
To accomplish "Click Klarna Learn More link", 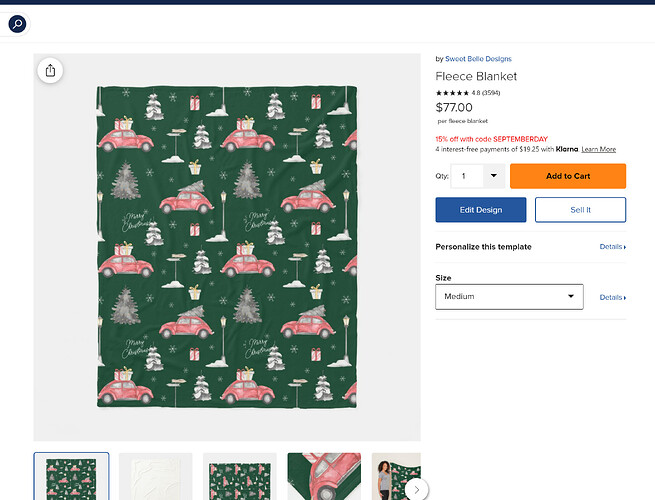I will click(598, 149).
